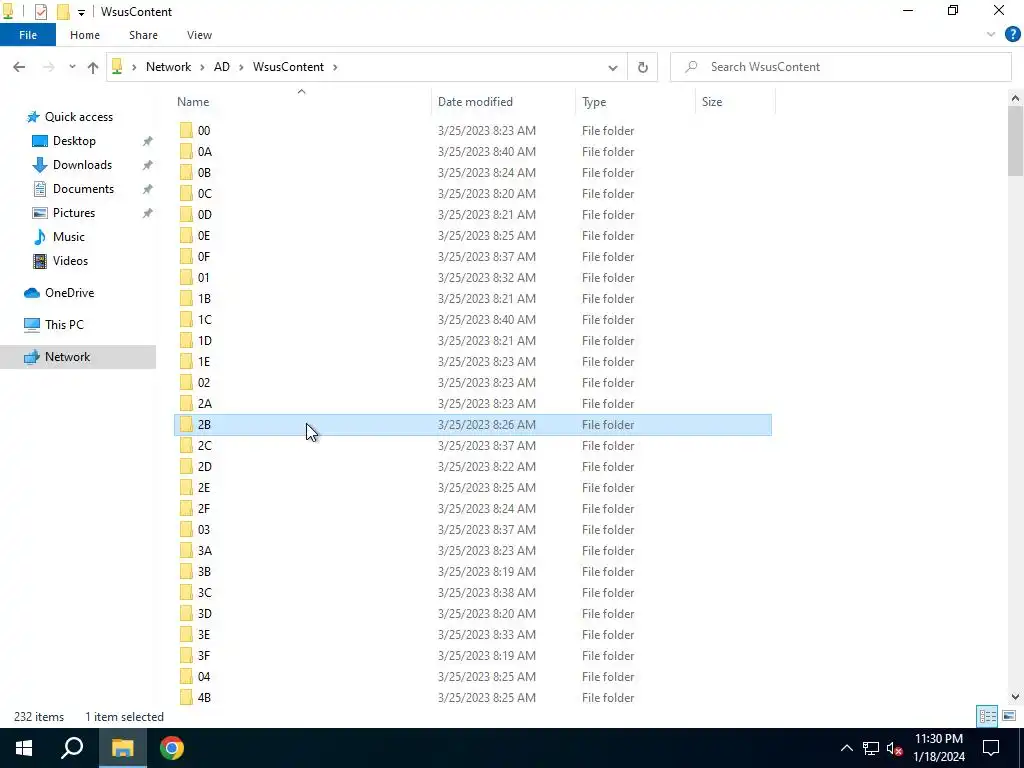Open Customize Quick Access Toolbar dropdown
Screen dimensions: 1024x768
(x=81, y=12)
